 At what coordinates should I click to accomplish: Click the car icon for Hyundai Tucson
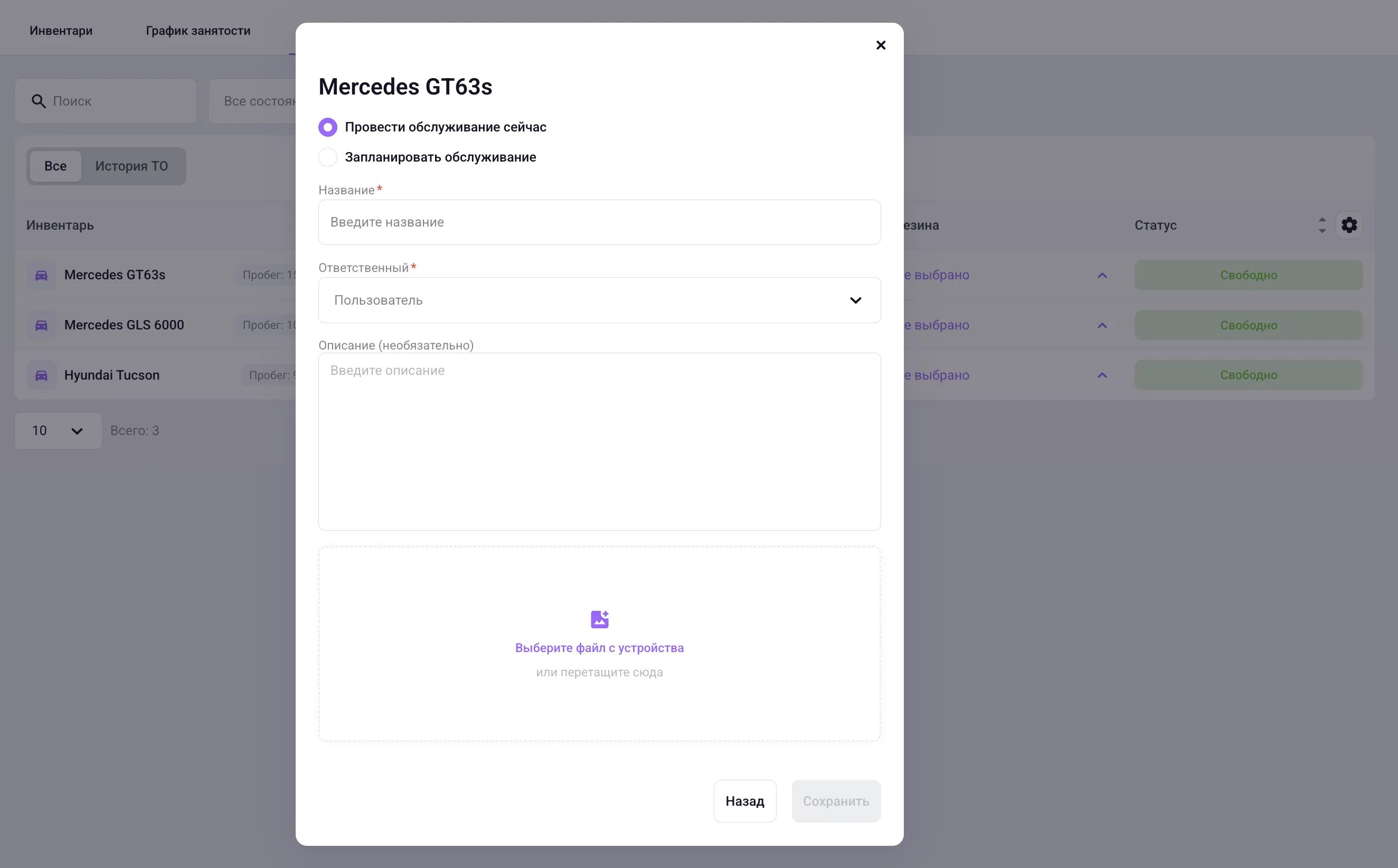(x=41, y=375)
